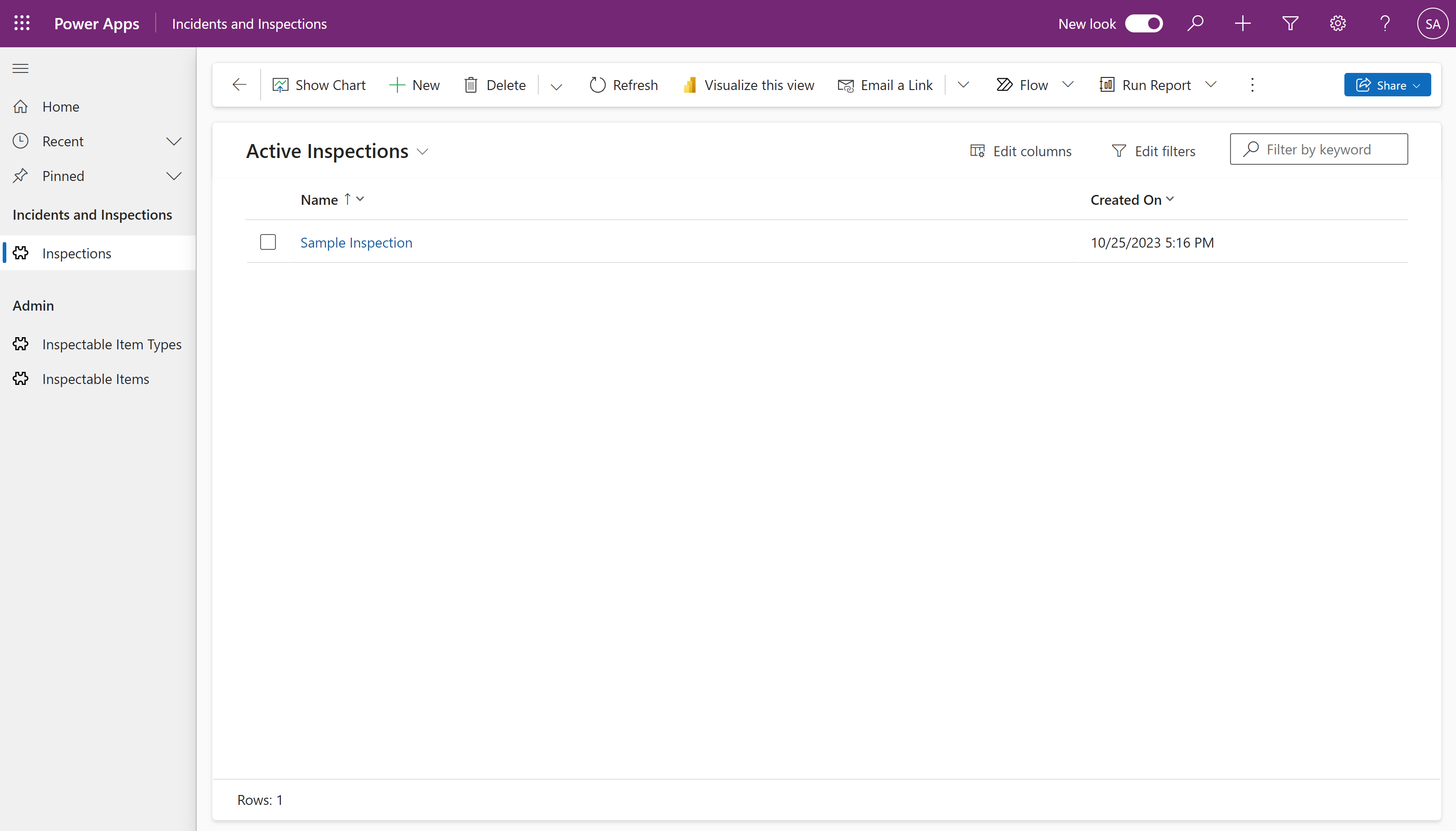Expand the Run Report dropdown chevron
1456x831 pixels.
(x=1211, y=85)
